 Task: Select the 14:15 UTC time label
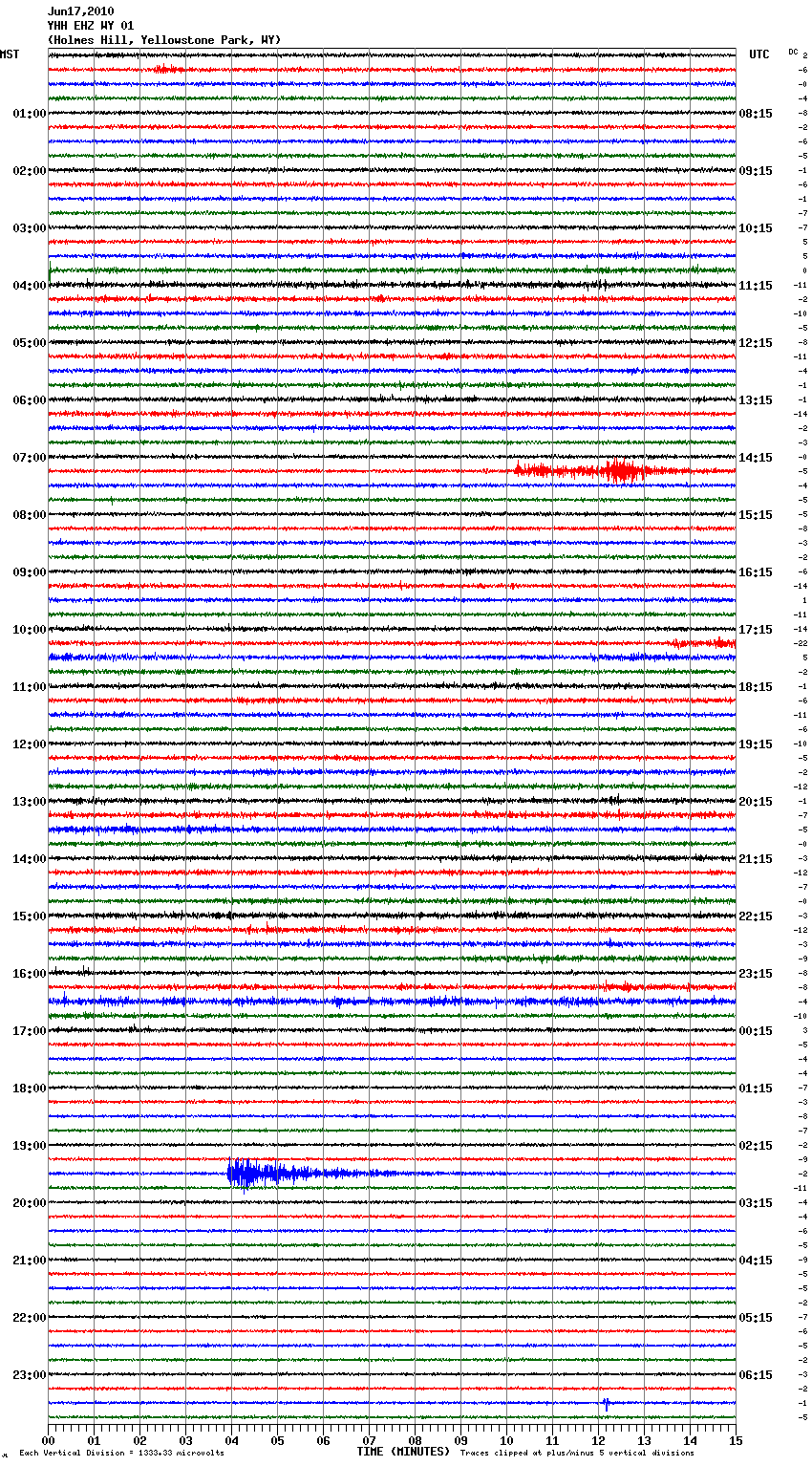[756, 458]
